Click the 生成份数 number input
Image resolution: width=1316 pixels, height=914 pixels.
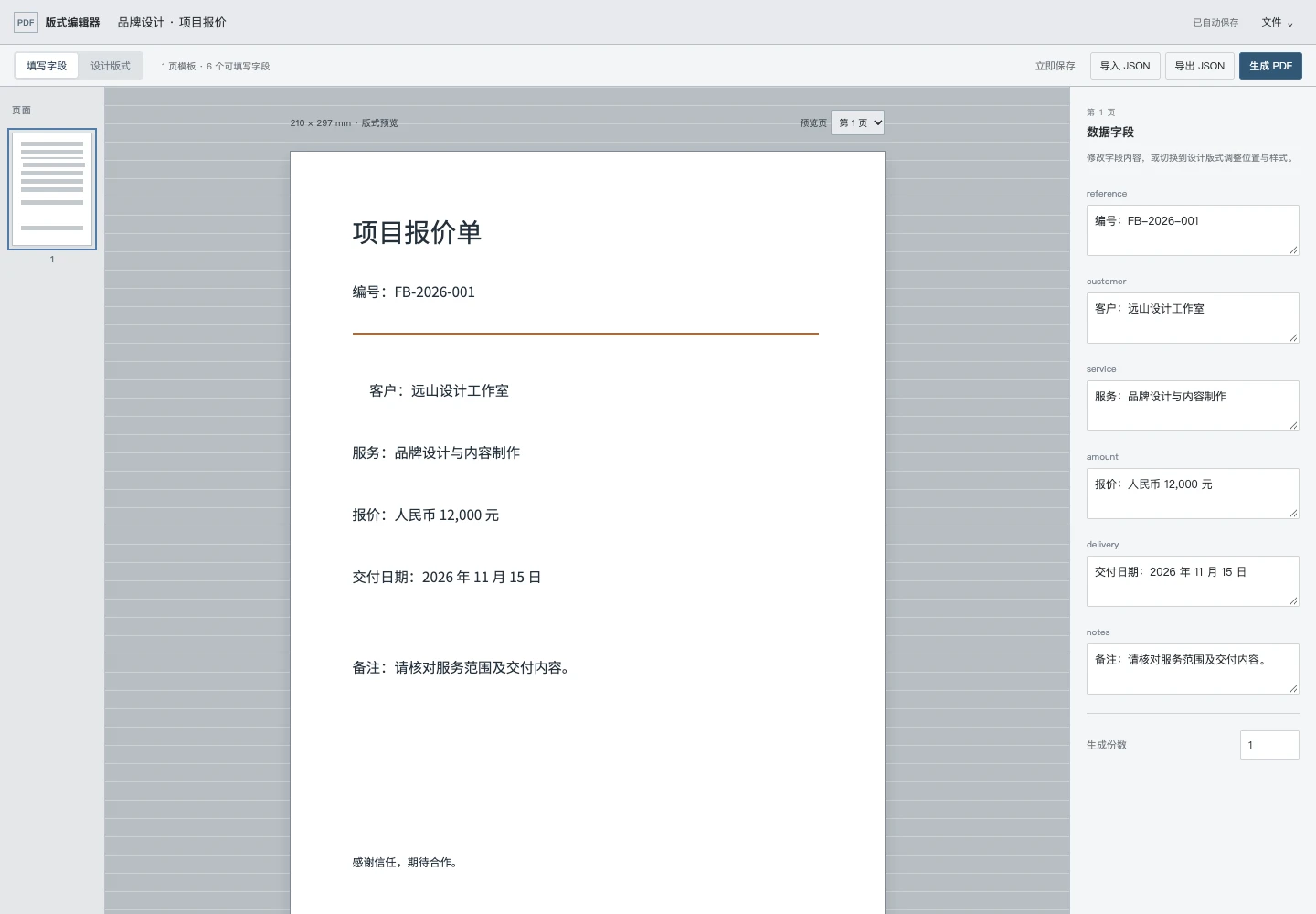(1269, 745)
